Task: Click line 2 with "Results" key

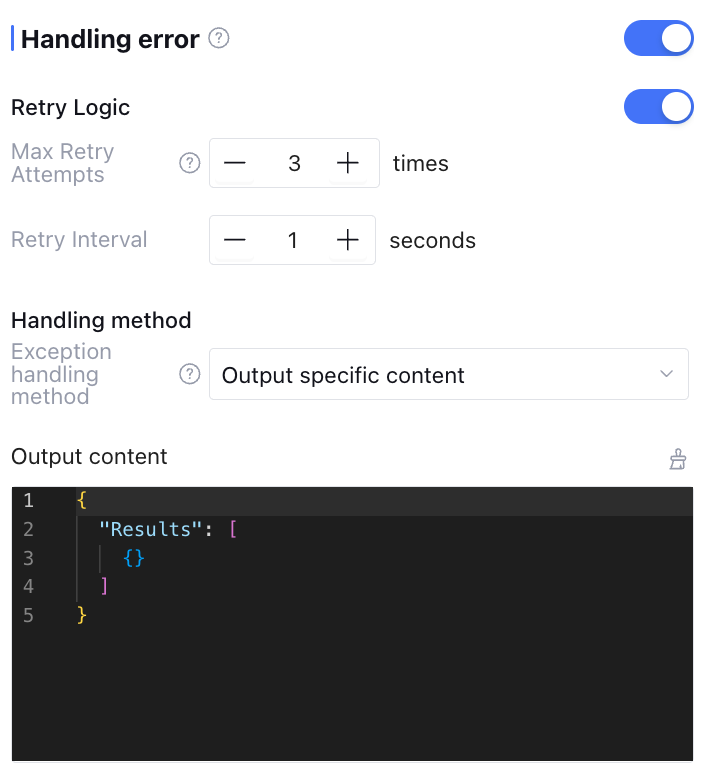Action: [x=151, y=529]
